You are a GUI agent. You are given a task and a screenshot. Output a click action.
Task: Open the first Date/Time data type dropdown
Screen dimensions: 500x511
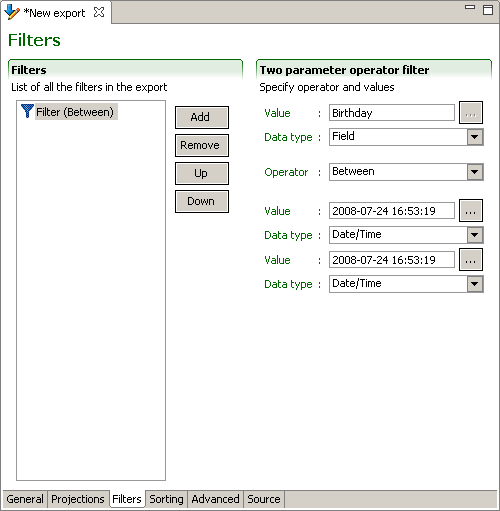475,235
